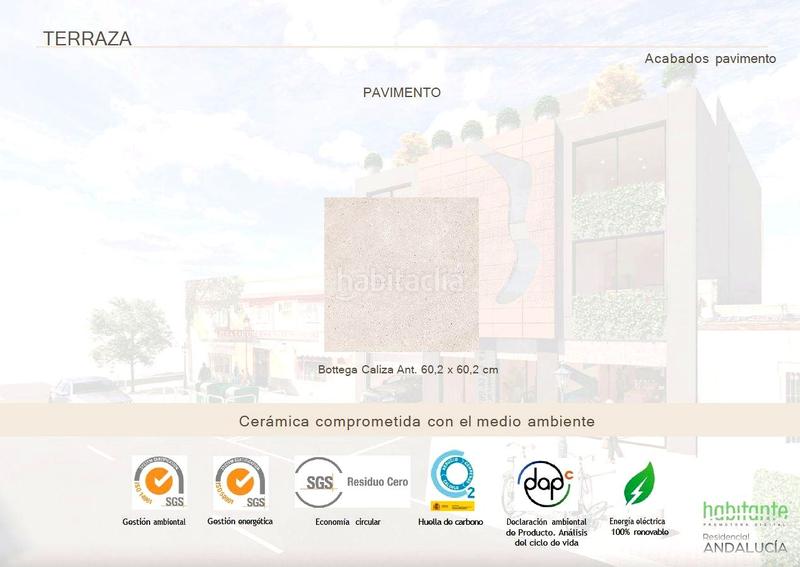The width and height of the screenshot is (800, 567).
Task: Click the Huella de carbono label
Action: (450, 523)
